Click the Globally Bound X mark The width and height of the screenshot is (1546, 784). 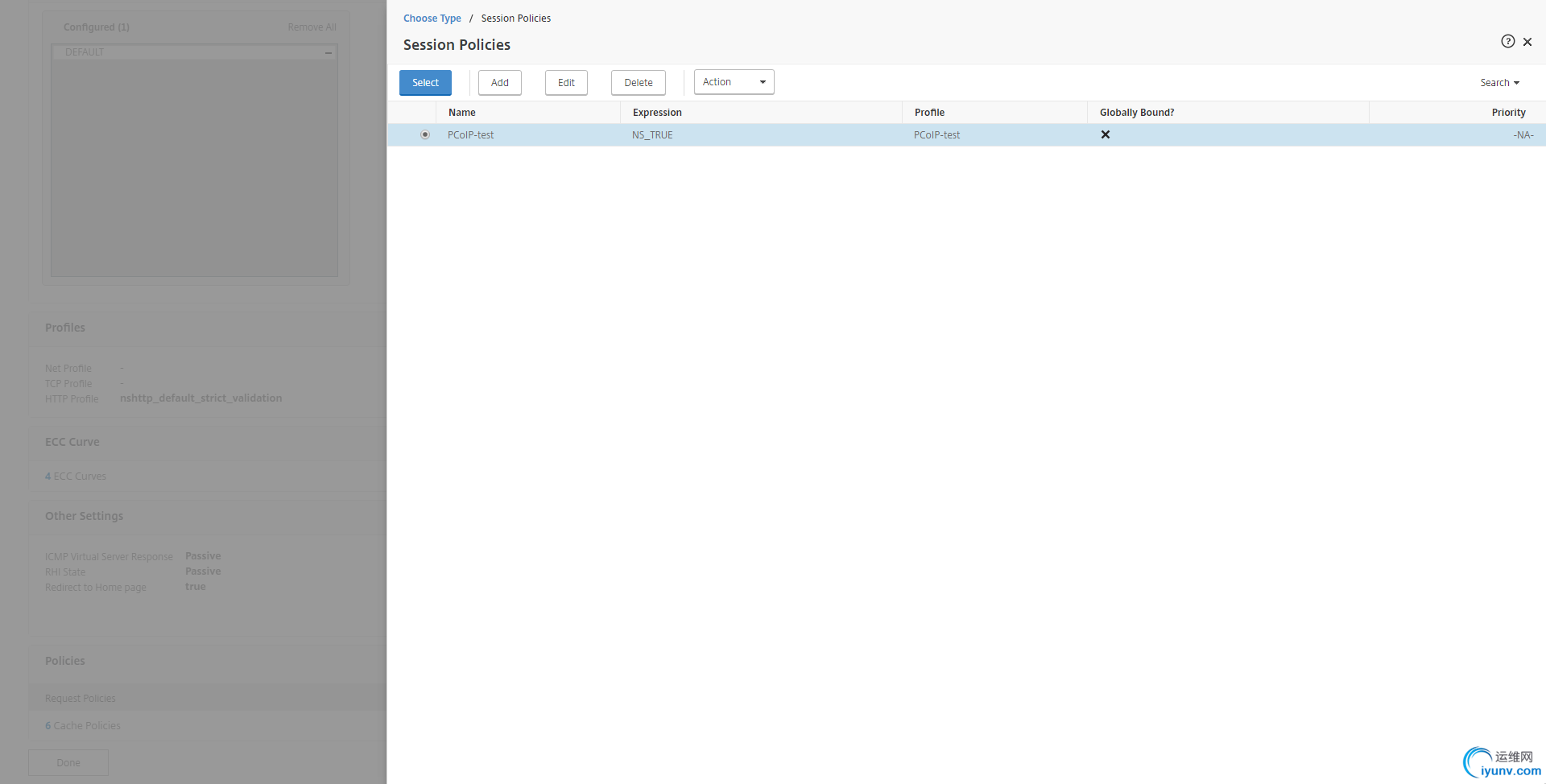1106,134
